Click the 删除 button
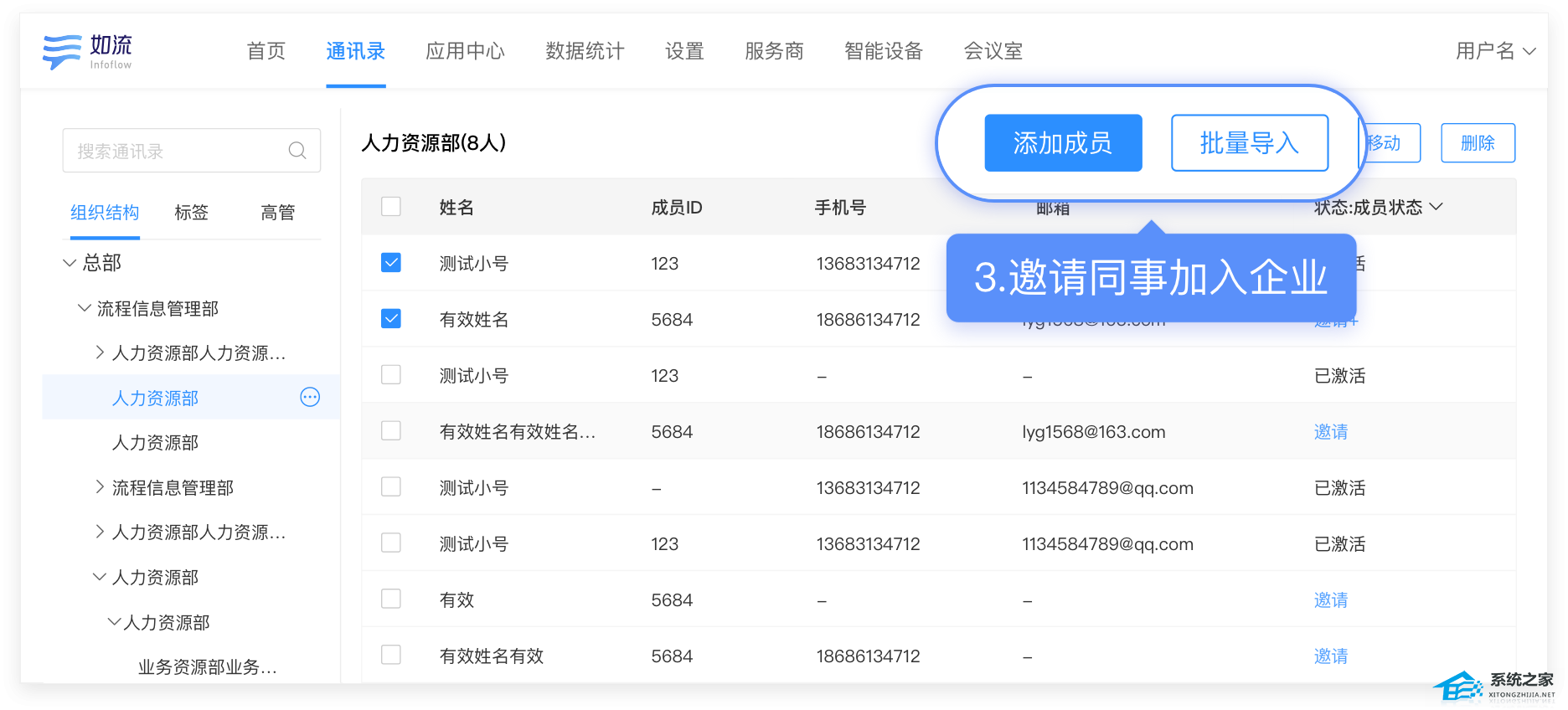The image size is (1568, 710). point(1478,143)
